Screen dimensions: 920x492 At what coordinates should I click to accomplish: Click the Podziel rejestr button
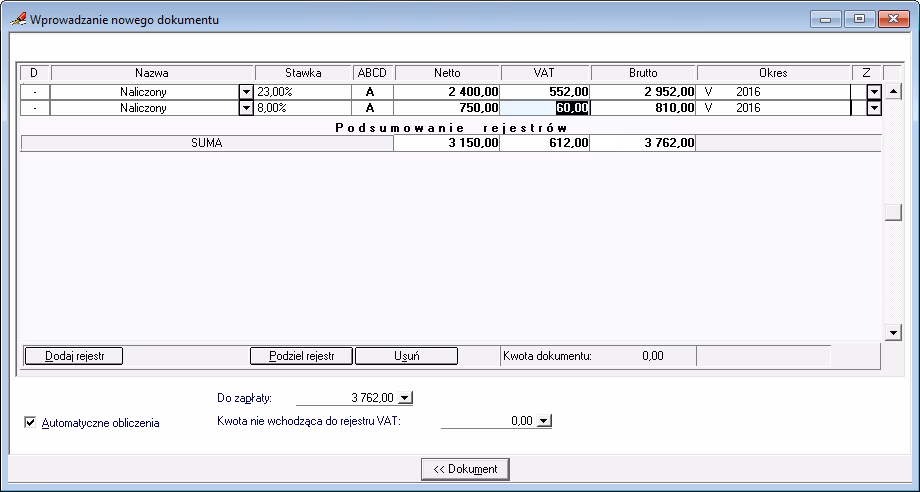point(302,356)
